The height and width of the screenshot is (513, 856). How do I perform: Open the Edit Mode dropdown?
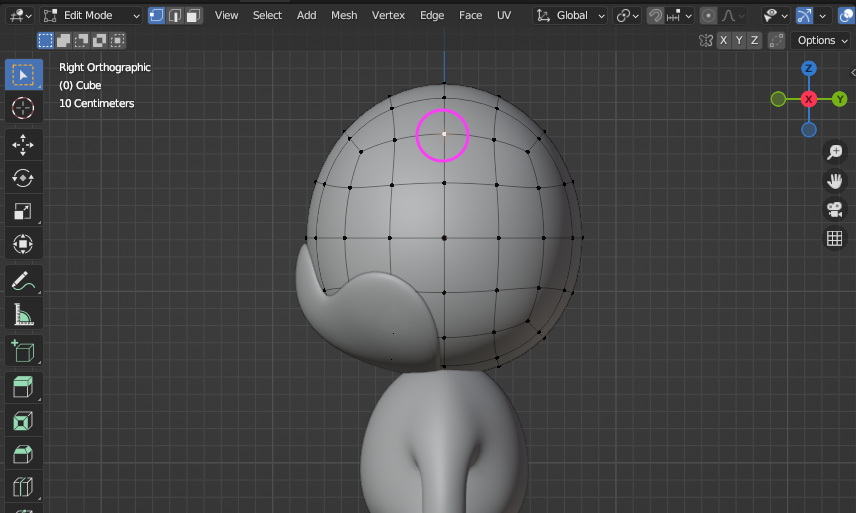(x=92, y=15)
